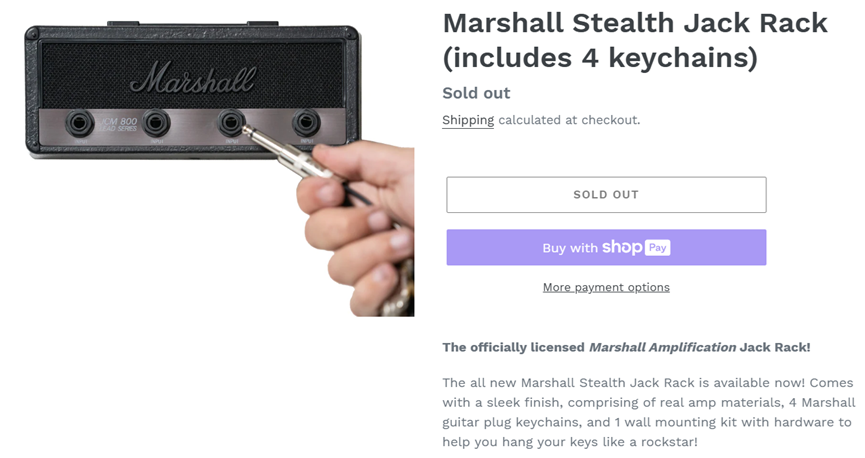Click the product description paragraph
This screenshot has height=458, width=865.
pos(648,412)
